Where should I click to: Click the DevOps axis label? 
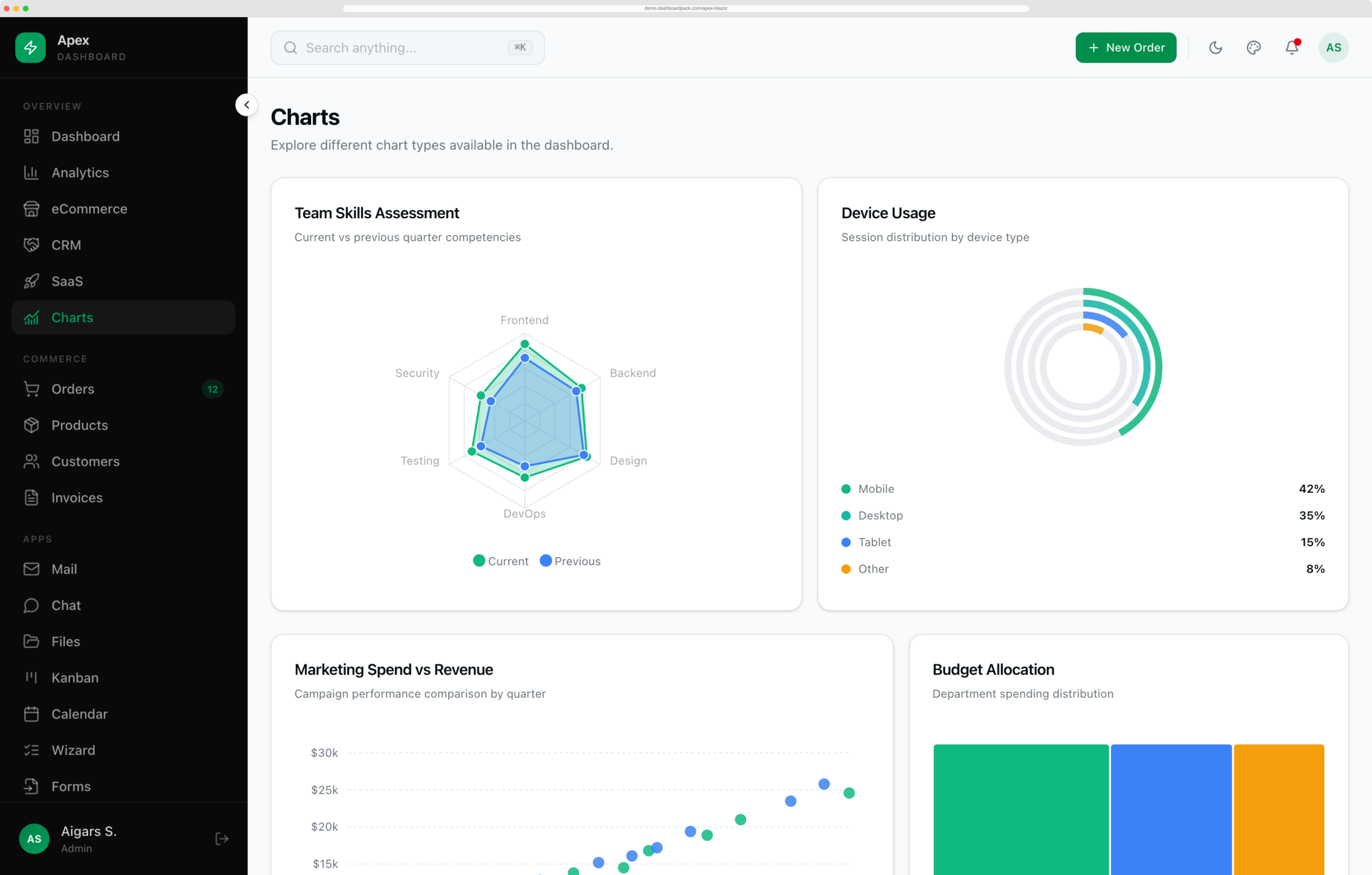[524, 514]
